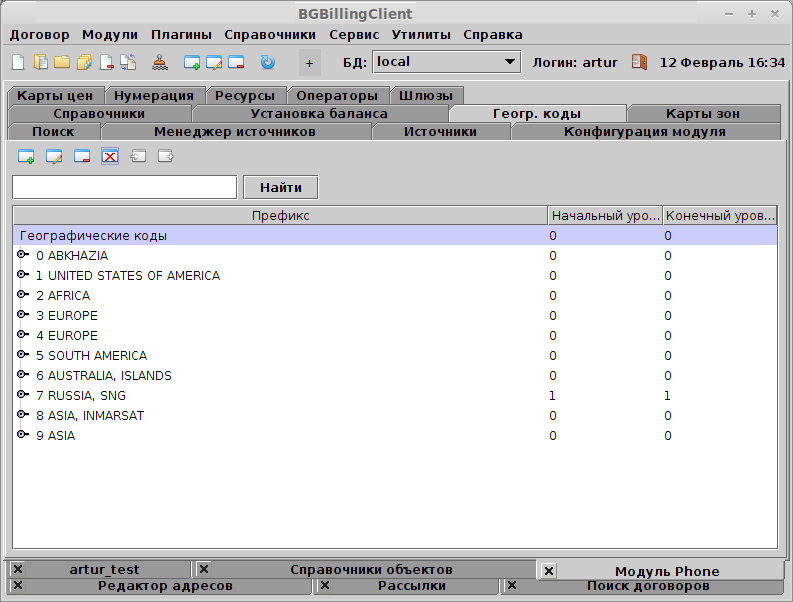This screenshot has width=793, height=602.
Task: Expand the 1 UNITED STATES OF AMERICA node
Action: [x=23, y=275]
